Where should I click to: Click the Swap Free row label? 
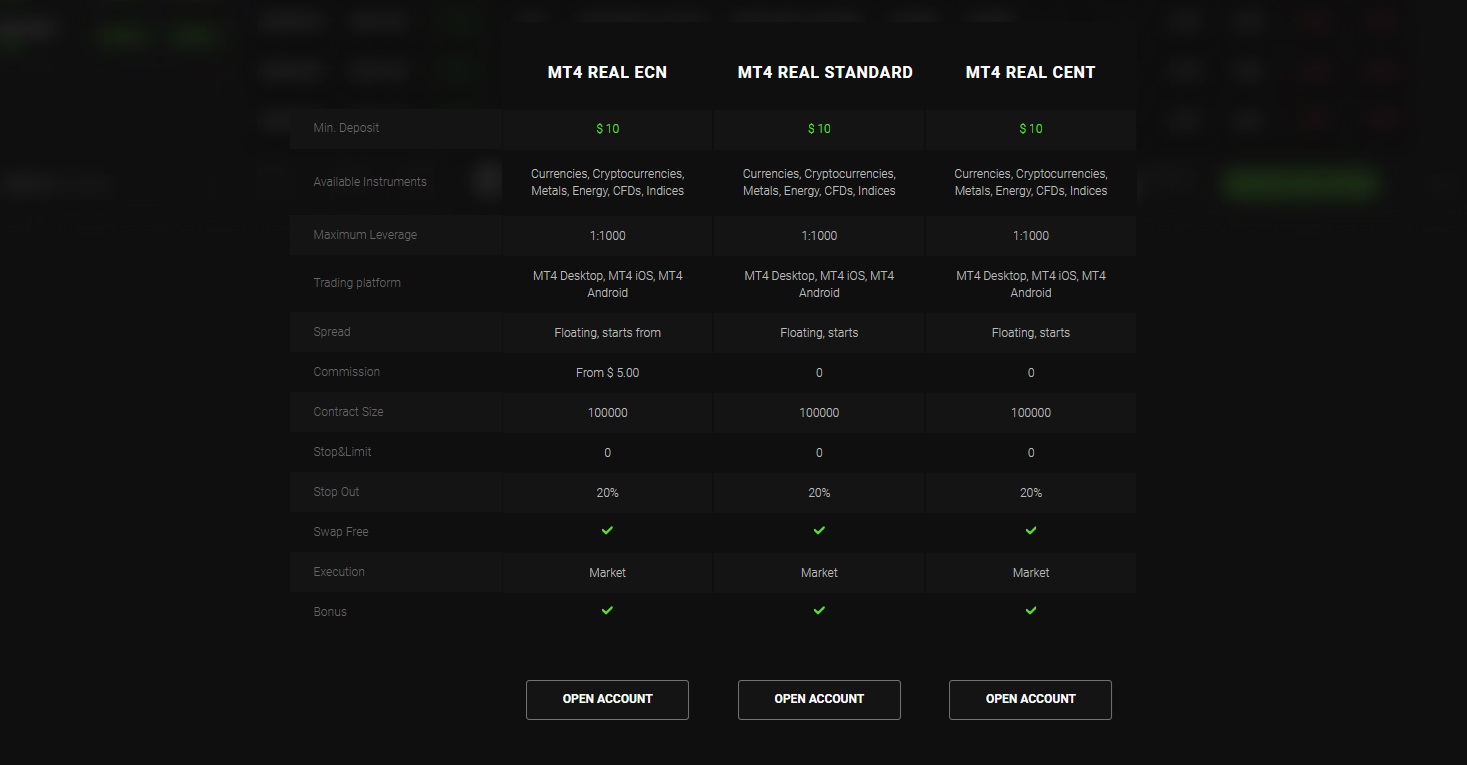(341, 532)
